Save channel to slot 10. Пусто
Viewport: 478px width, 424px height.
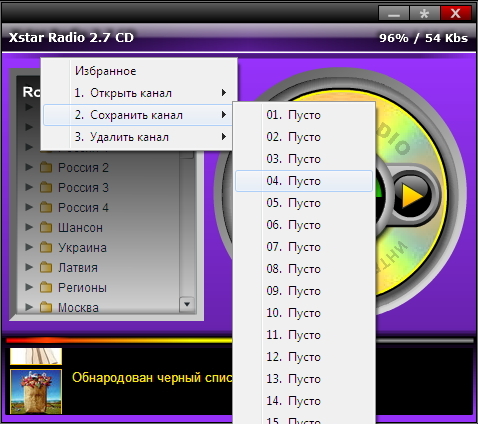[x=304, y=313]
